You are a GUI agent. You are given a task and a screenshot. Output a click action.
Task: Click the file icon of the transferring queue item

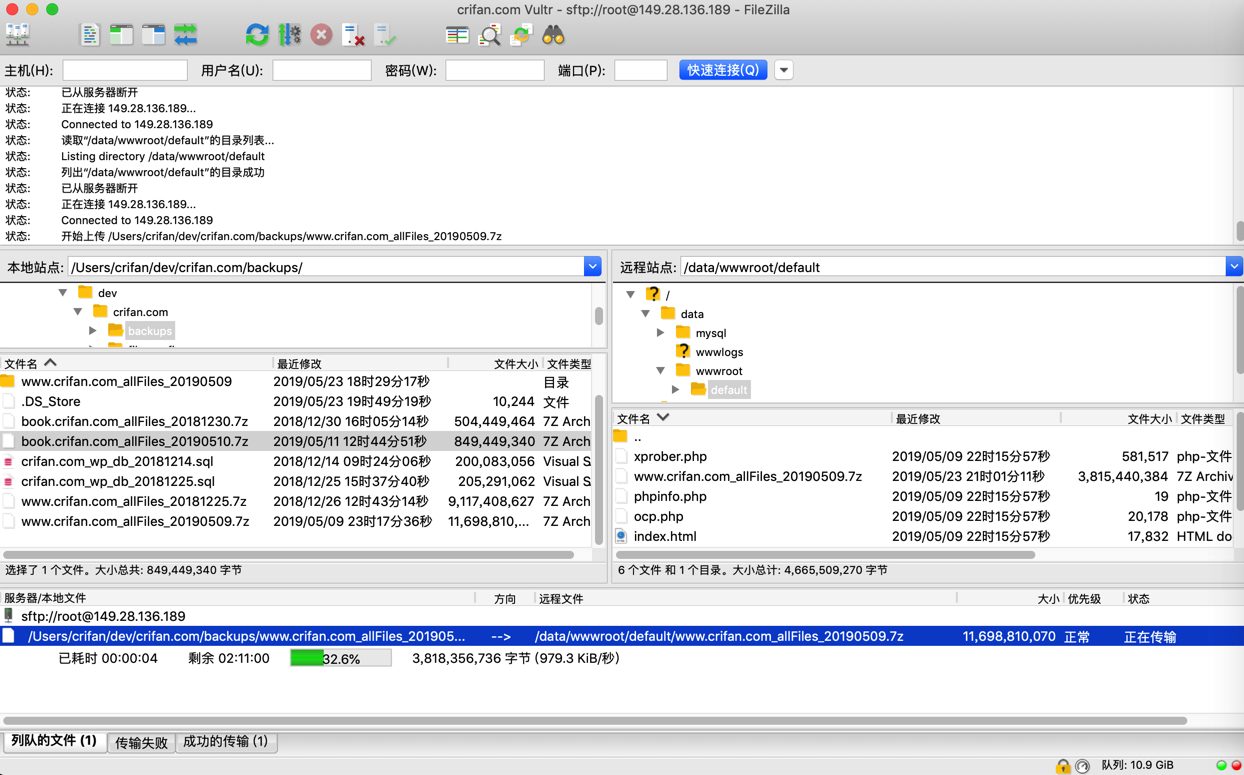(9, 636)
